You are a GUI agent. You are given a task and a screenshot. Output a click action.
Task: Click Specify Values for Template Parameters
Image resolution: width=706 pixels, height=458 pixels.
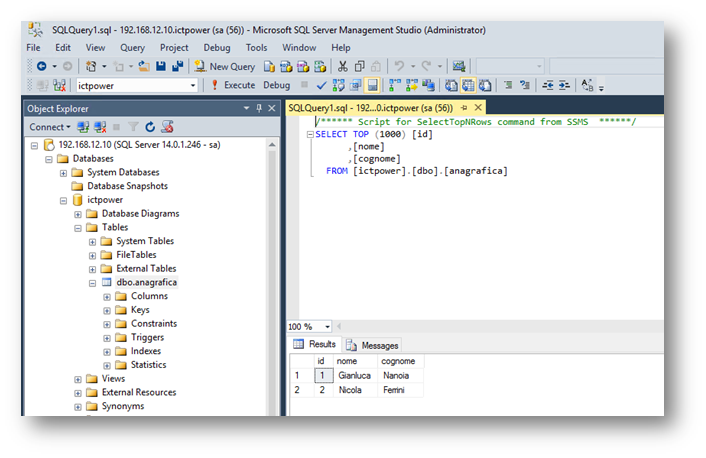(587, 85)
